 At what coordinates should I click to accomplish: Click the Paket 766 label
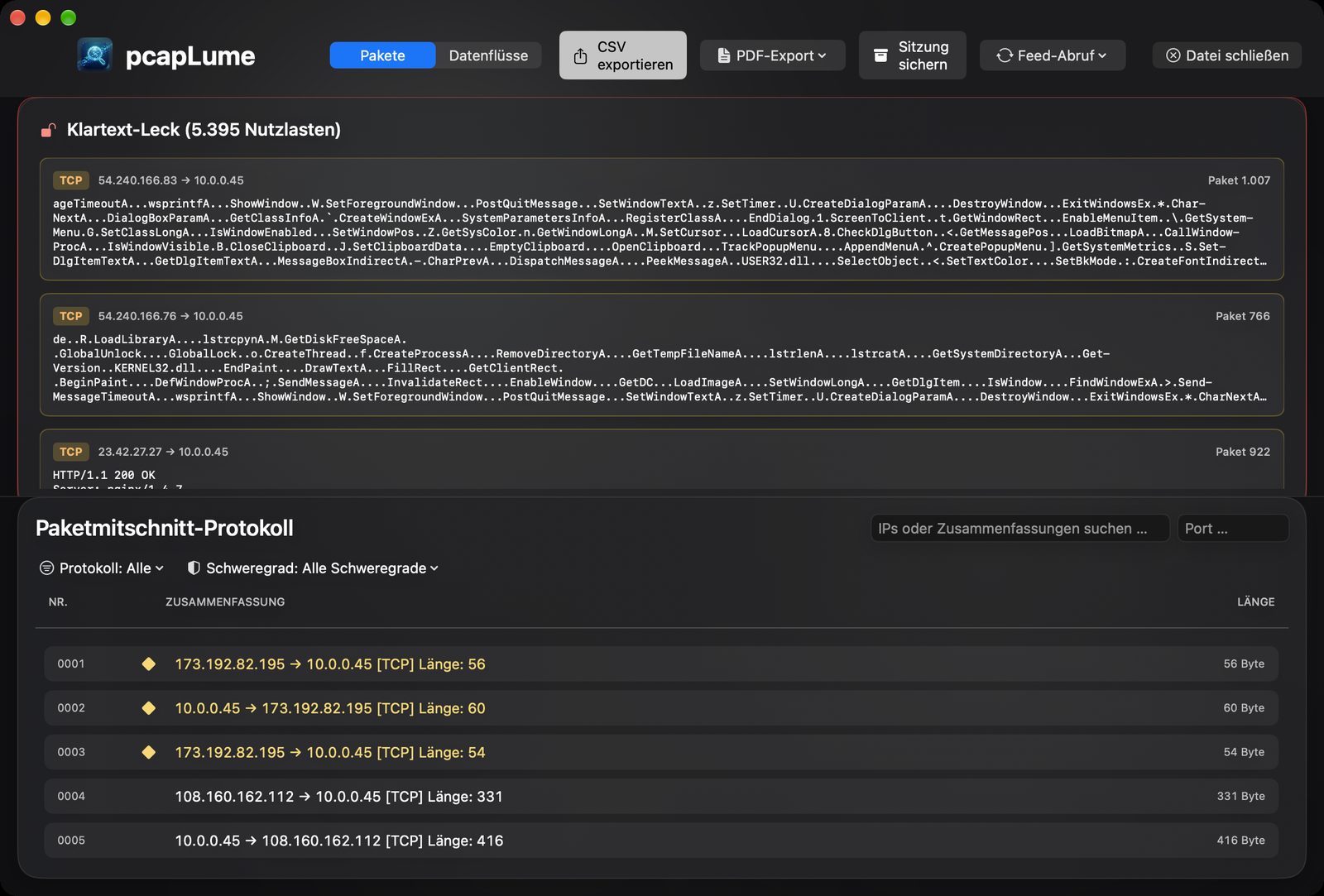click(1243, 316)
